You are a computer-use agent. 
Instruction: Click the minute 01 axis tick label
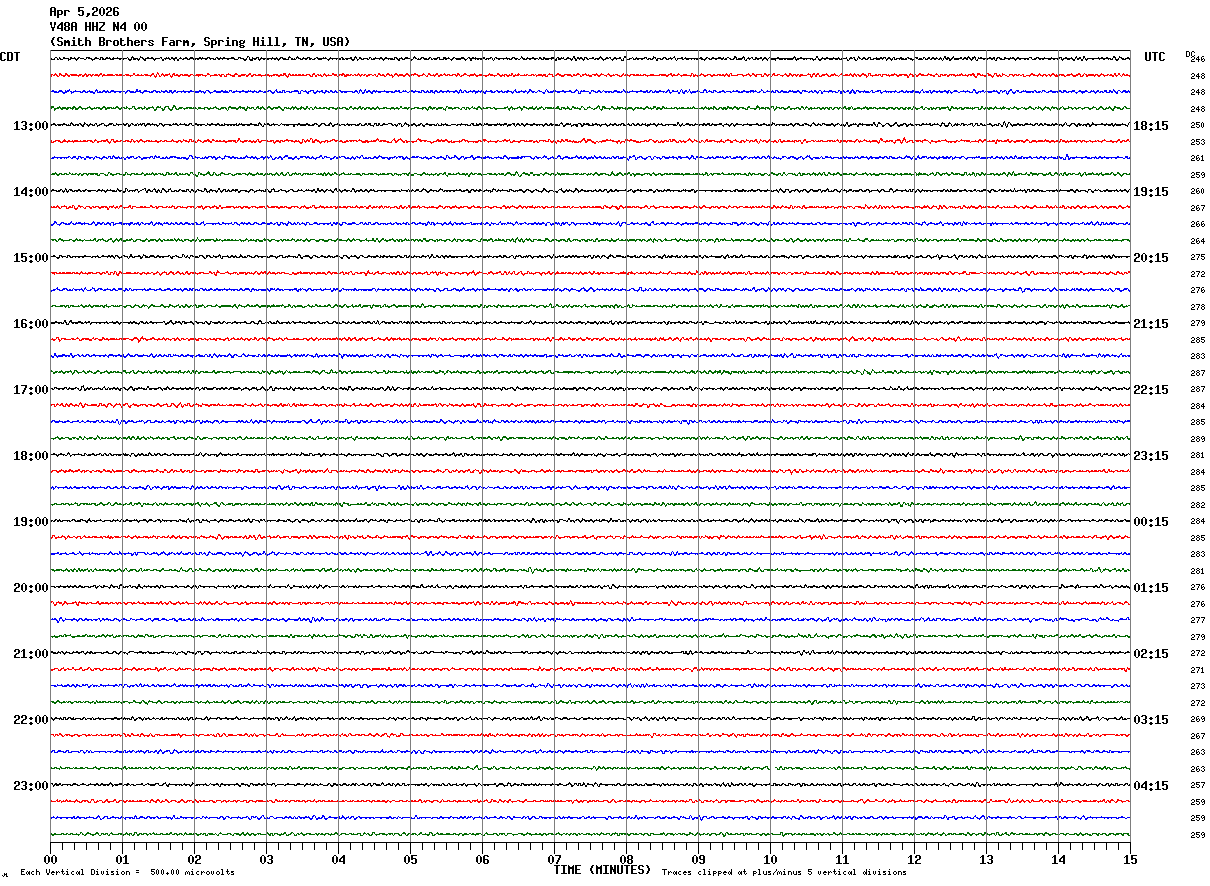coord(123,859)
